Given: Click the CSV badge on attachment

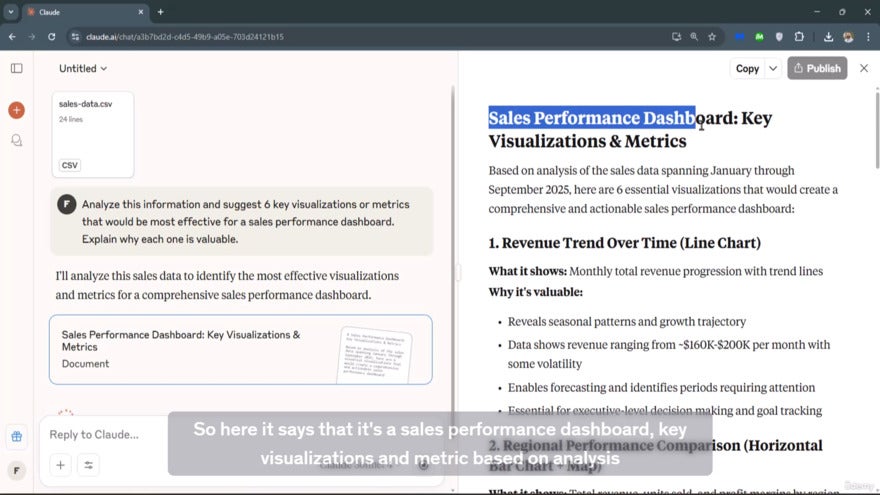Looking at the screenshot, I should 70,165.
